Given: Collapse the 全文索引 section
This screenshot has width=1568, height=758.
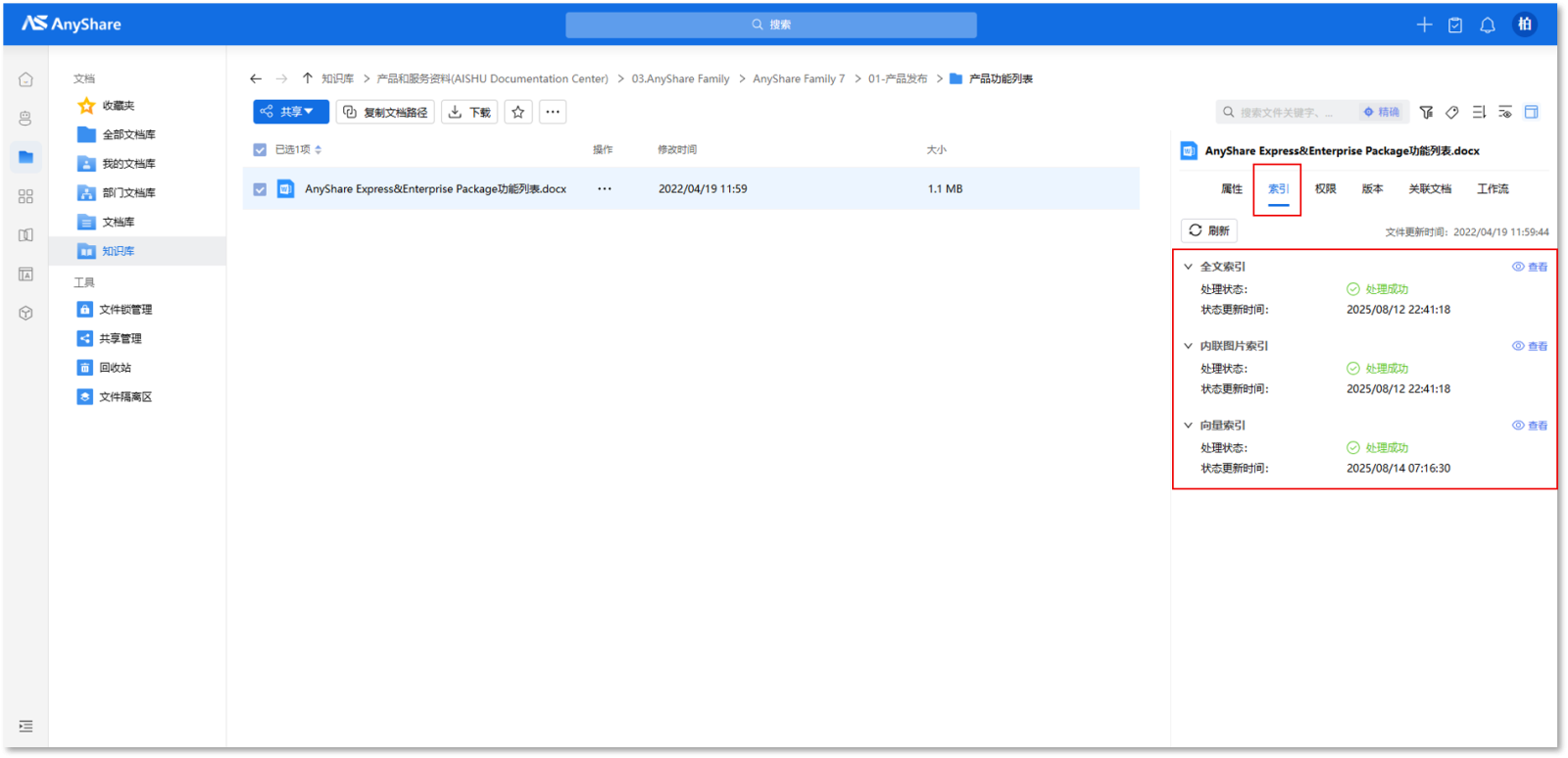Looking at the screenshot, I should [x=1188, y=267].
